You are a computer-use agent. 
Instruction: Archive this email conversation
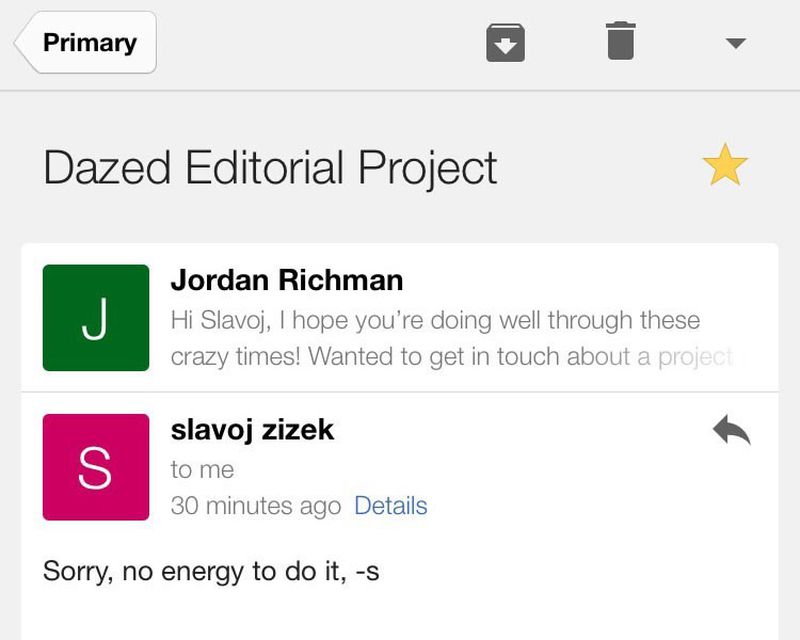click(506, 43)
